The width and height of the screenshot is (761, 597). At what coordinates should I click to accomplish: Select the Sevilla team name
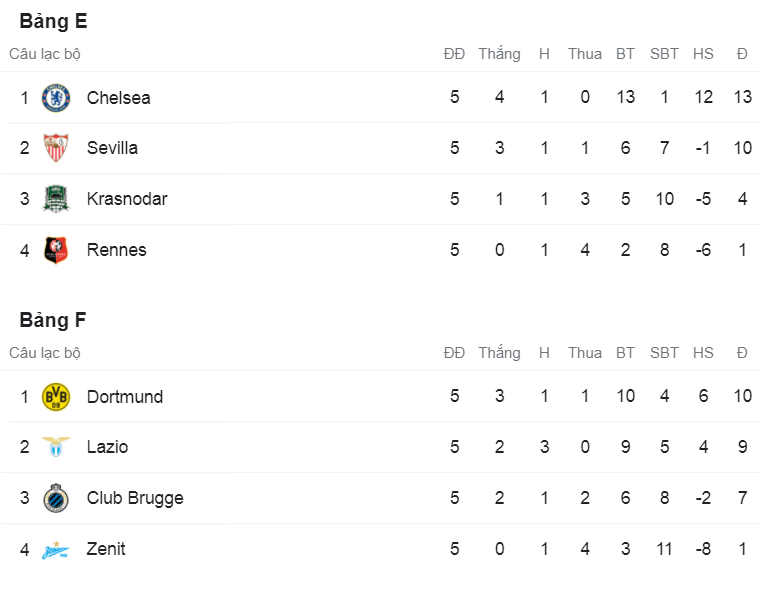coord(112,148)
